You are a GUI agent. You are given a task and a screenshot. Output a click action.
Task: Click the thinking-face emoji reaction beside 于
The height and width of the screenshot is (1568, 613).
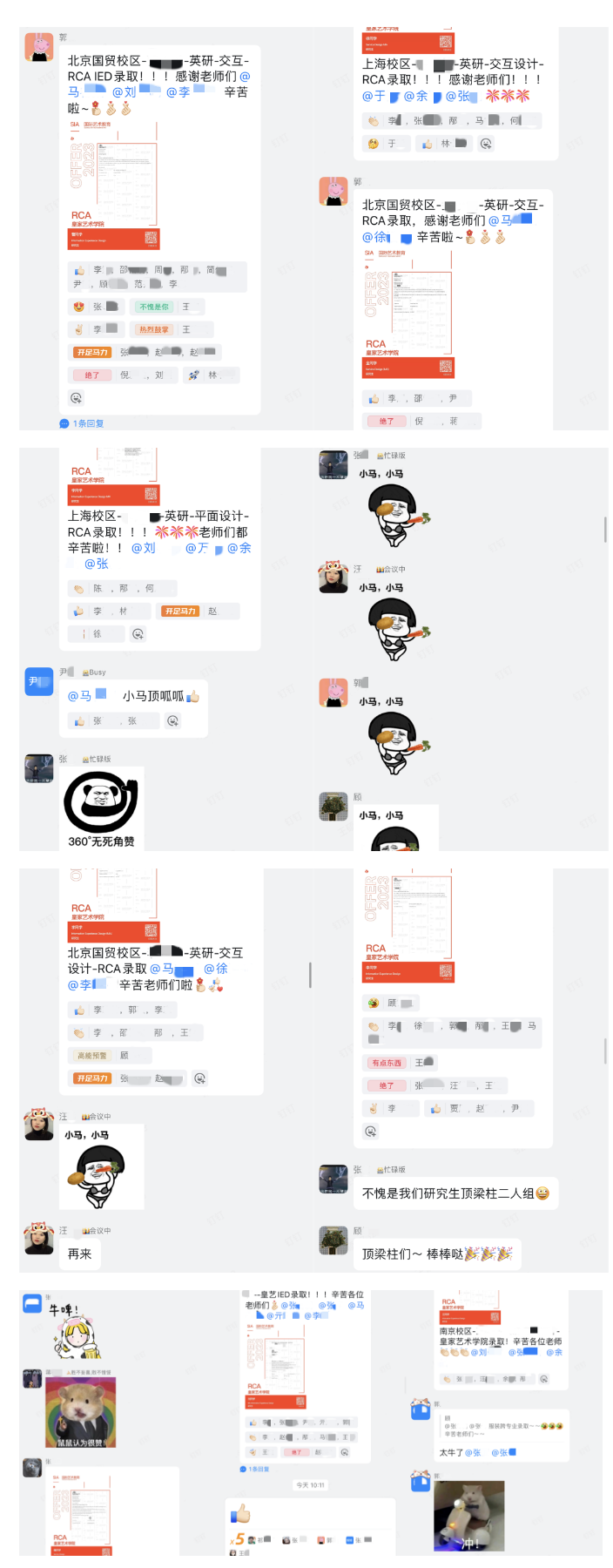point(373,144)
